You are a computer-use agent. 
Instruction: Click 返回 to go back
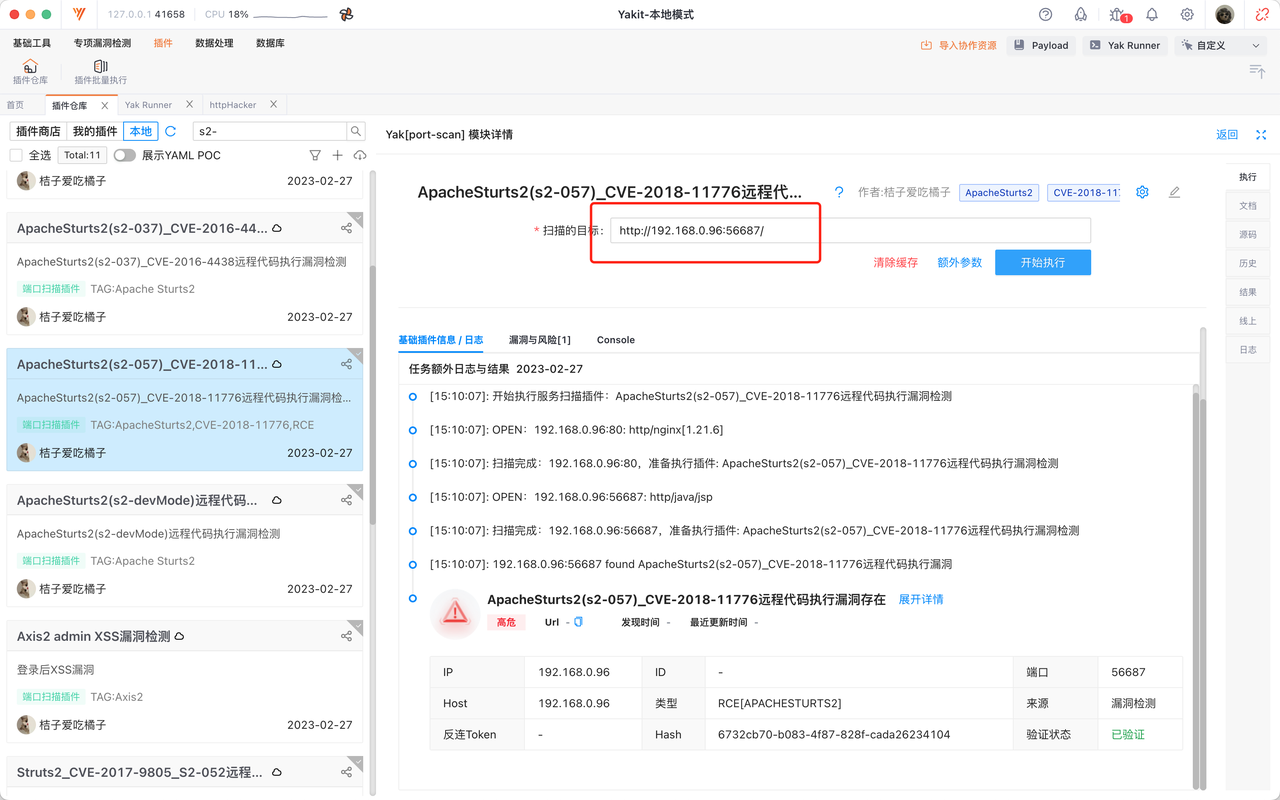pyautogui.click(x=1227, y=134)
